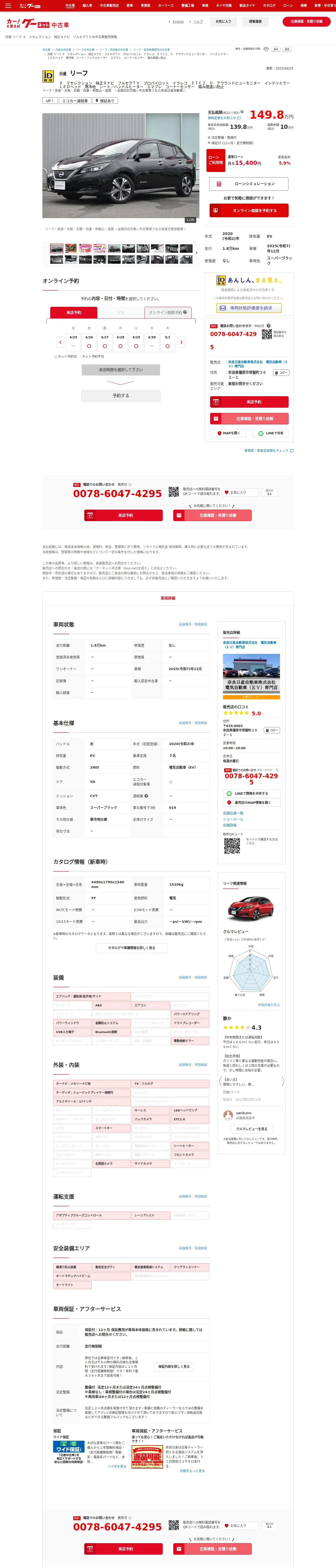Pick the 4/28 available date slot

121,342
